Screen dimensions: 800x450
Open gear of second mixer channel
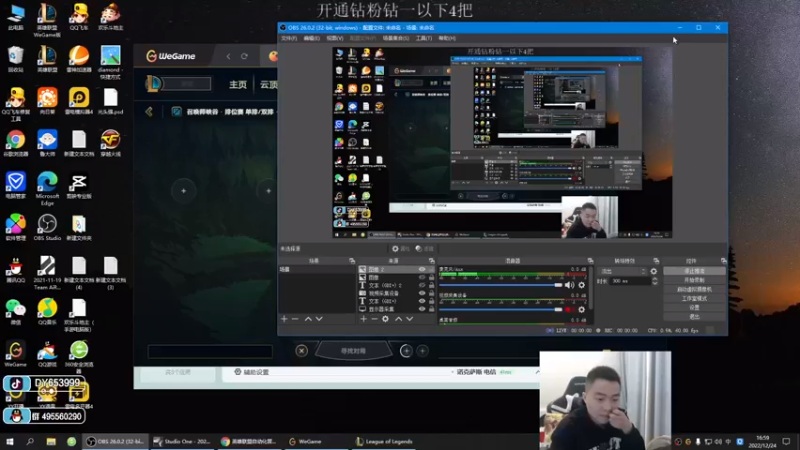click(582, 310)
